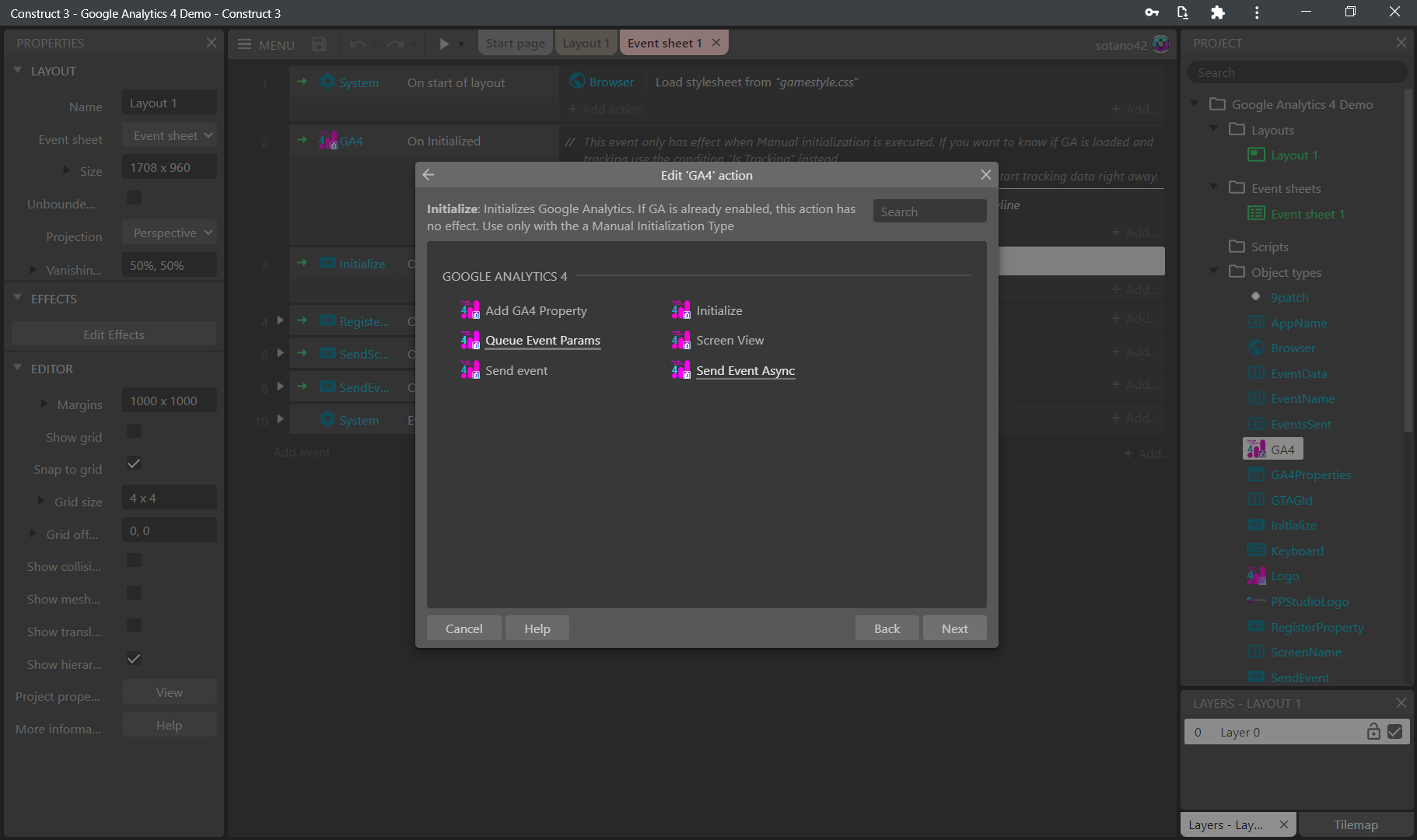Click the Next button in dialog
The height and width of the screenshot is (840, 1417).
(954, 628)
